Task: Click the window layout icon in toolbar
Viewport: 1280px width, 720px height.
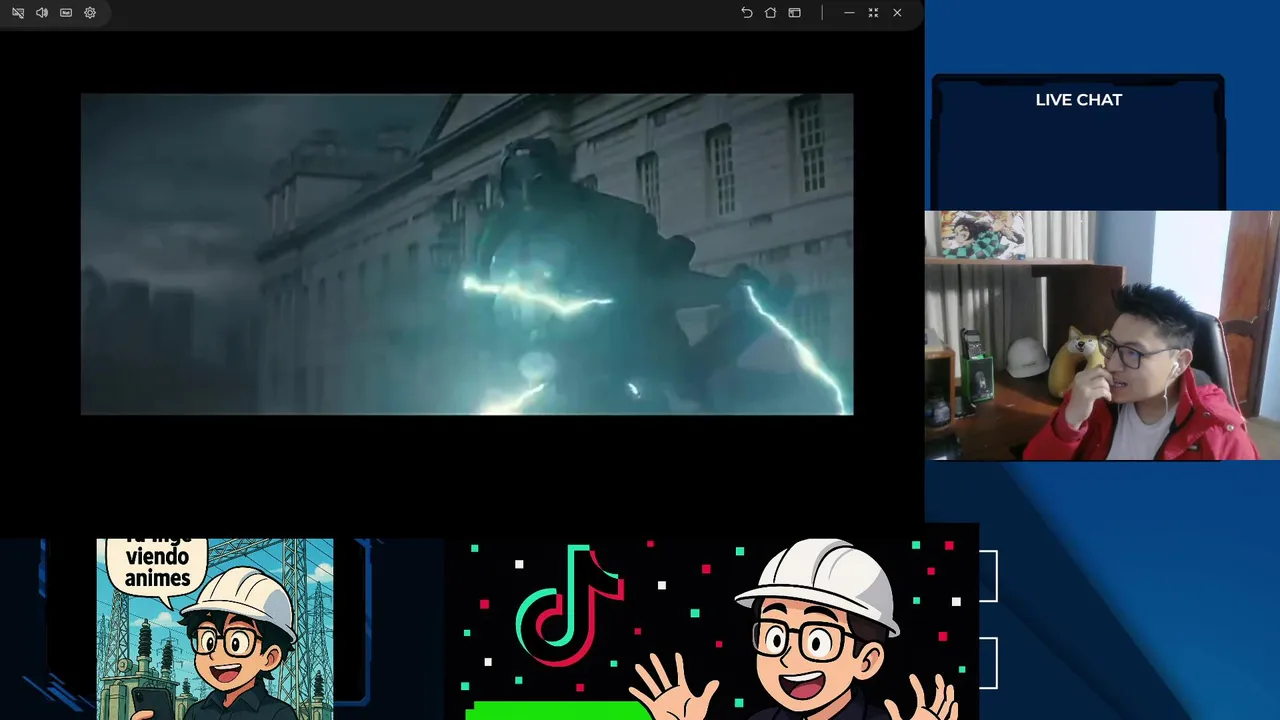Action: pyautogui.click(x=794, y=13)
